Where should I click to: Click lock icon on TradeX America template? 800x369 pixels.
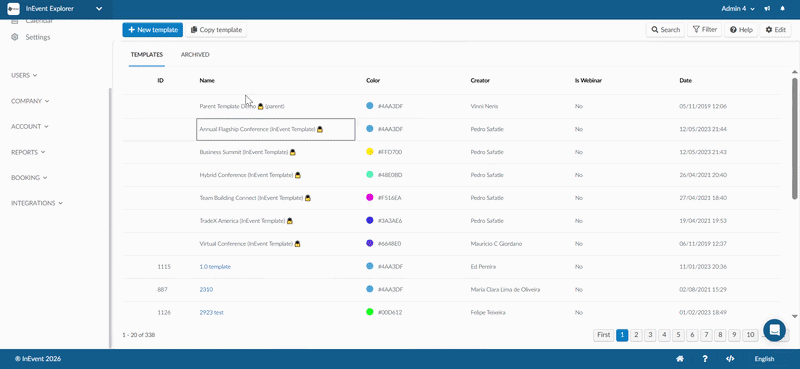(x=289, y=221)
